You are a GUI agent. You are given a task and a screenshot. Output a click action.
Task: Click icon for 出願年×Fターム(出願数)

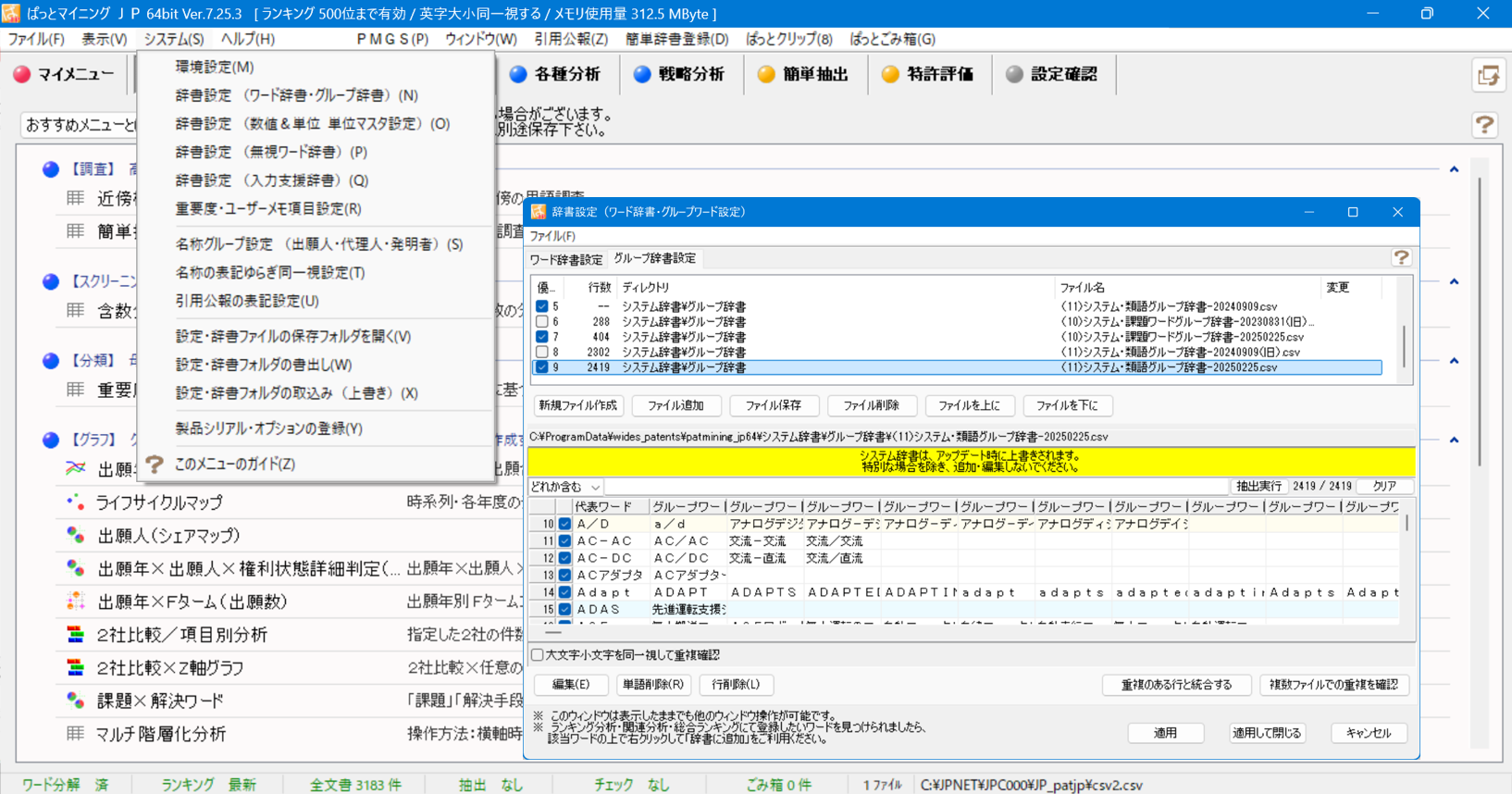[x=75, y=602]
